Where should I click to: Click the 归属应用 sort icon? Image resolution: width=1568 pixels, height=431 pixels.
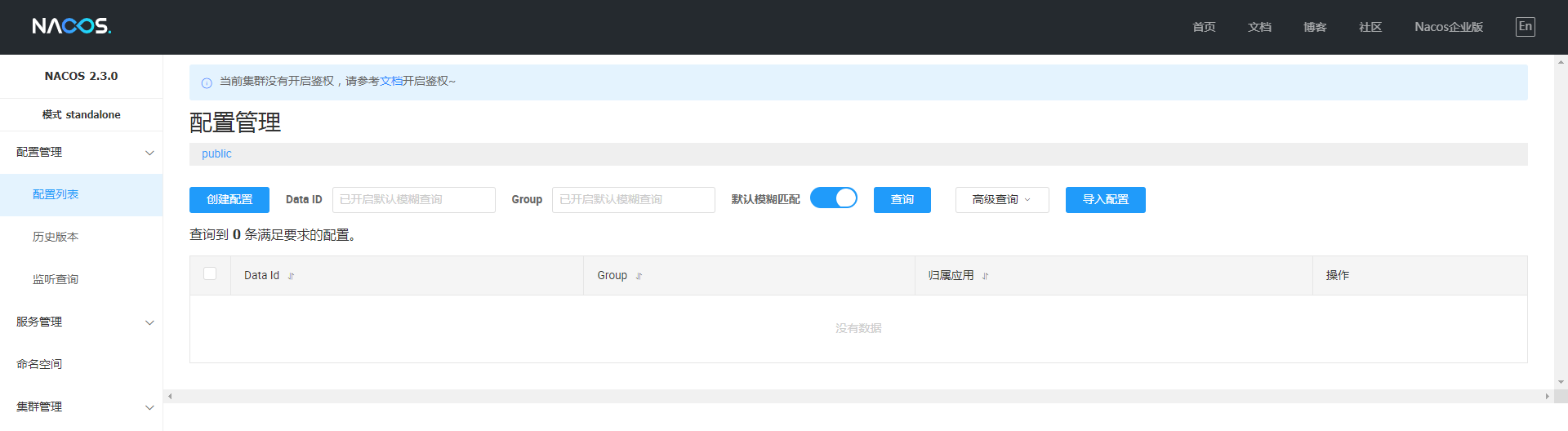pyautogui.click(x=985, y=276)
